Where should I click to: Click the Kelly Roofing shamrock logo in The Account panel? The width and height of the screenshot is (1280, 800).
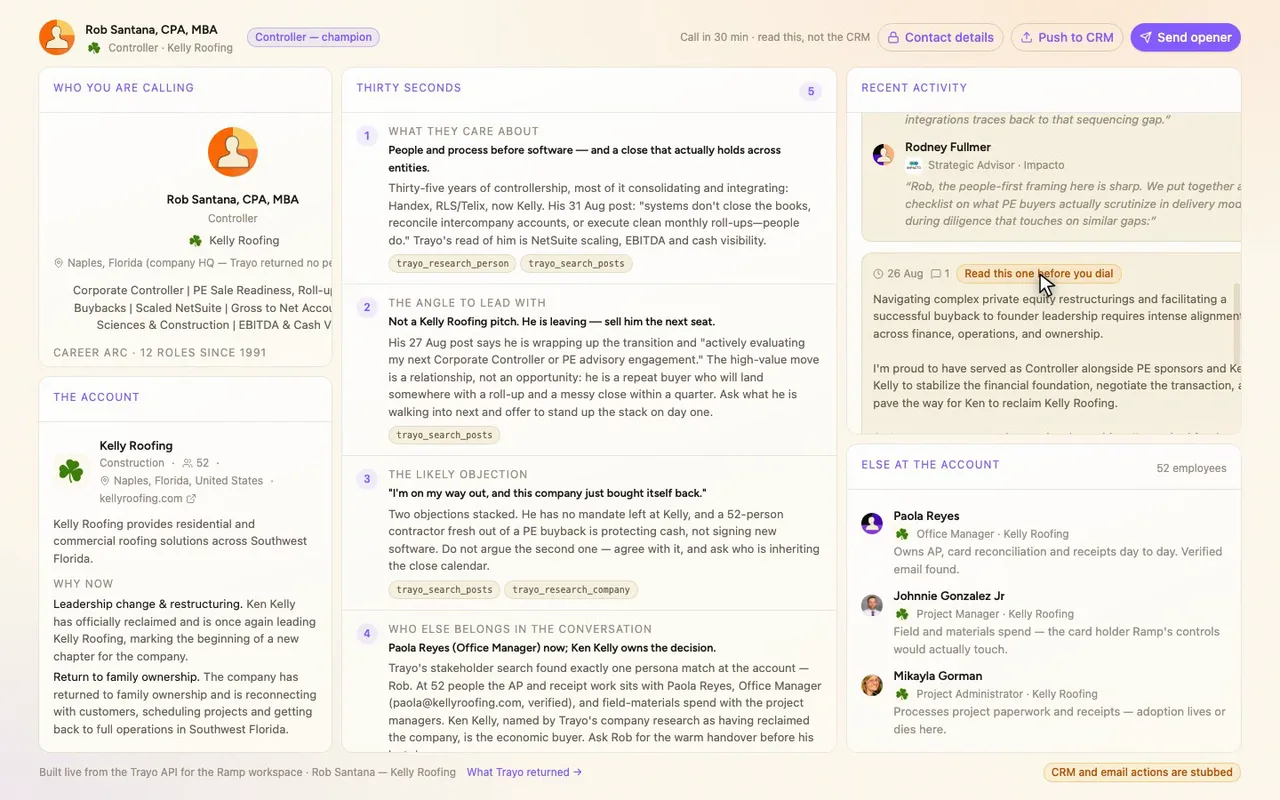[71, 471]
